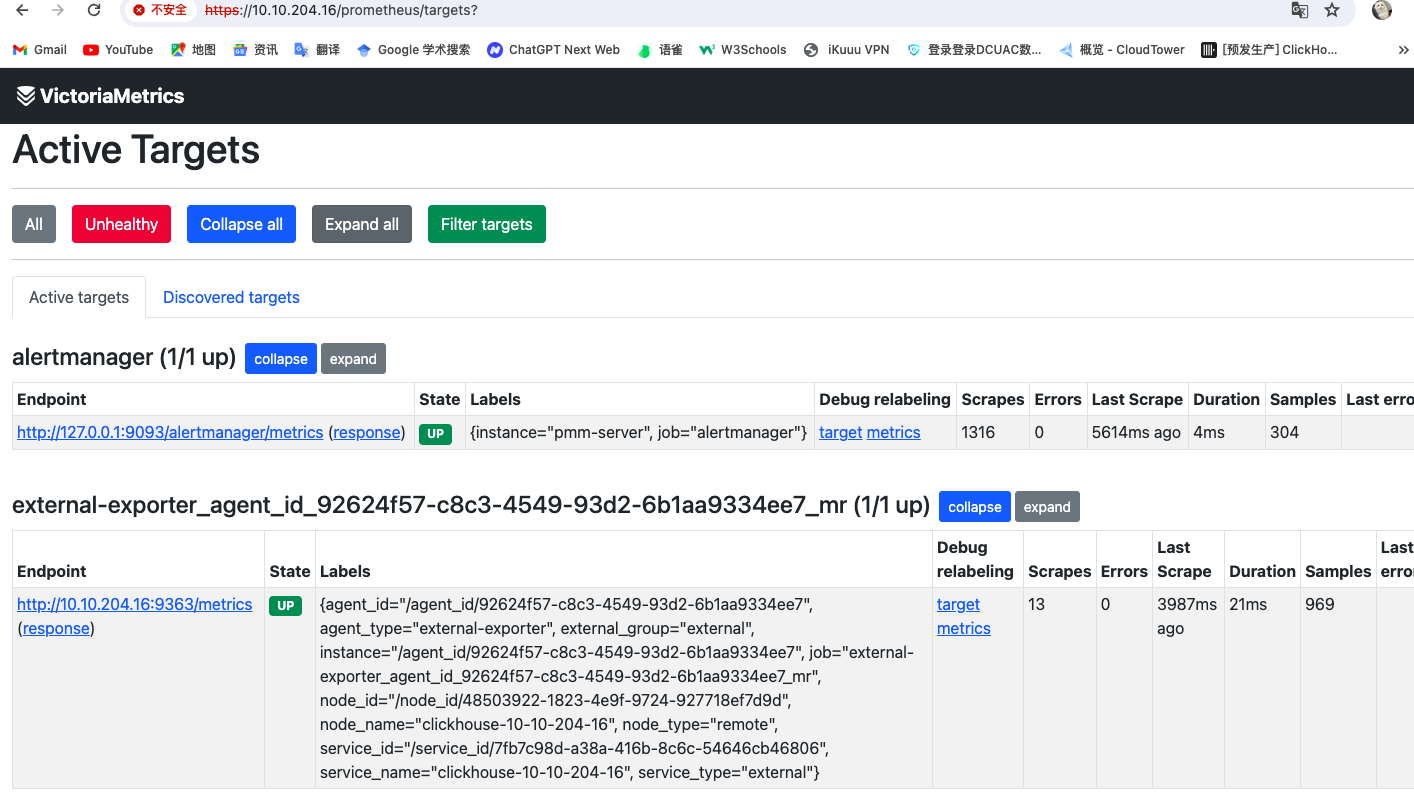Open the ChatGPT Next Web bookmark

[x=553, y=49]
